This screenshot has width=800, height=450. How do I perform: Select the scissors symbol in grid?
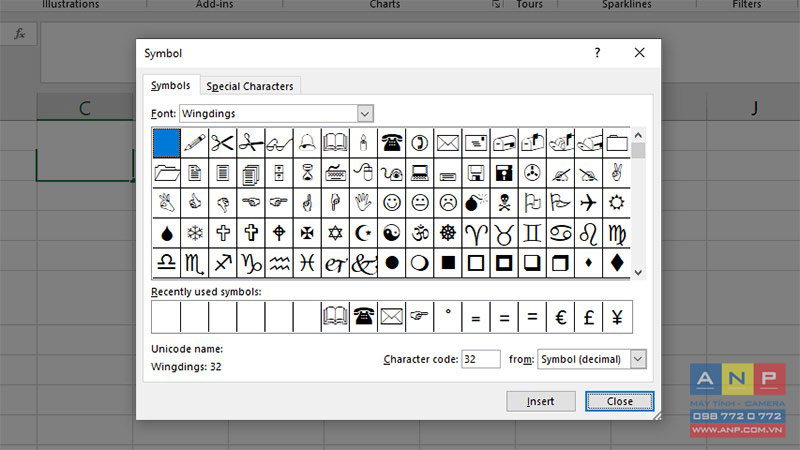point(222,143)
